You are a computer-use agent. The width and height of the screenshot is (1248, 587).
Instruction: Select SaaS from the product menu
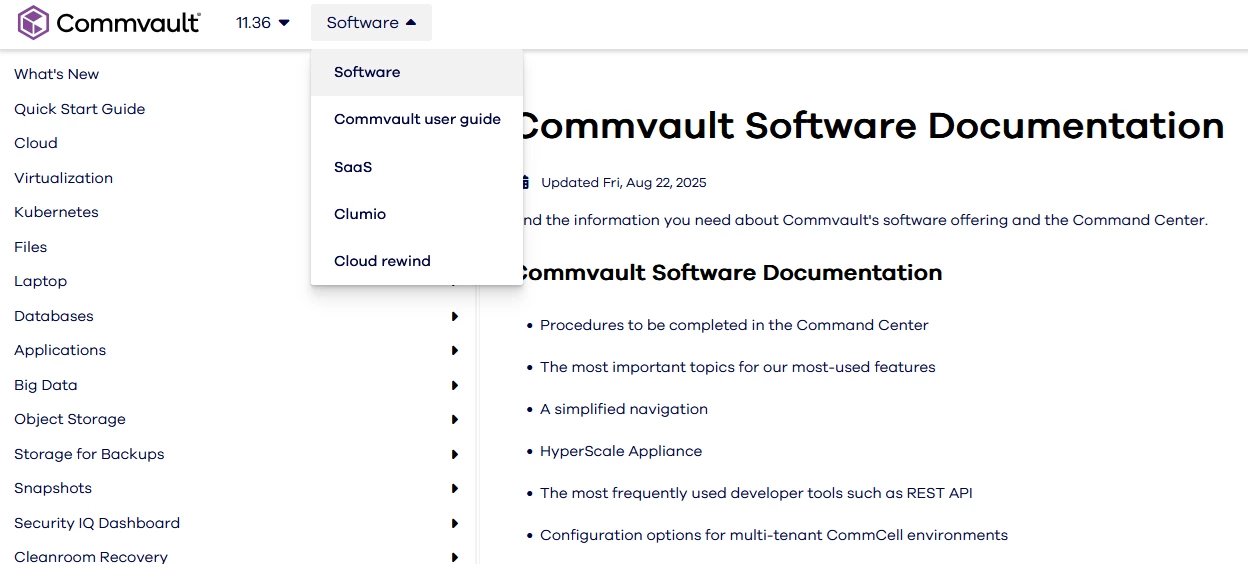point(417,167)
